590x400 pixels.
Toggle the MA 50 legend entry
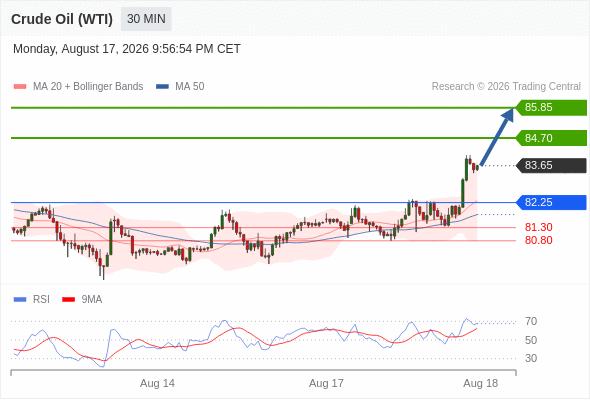180,87
